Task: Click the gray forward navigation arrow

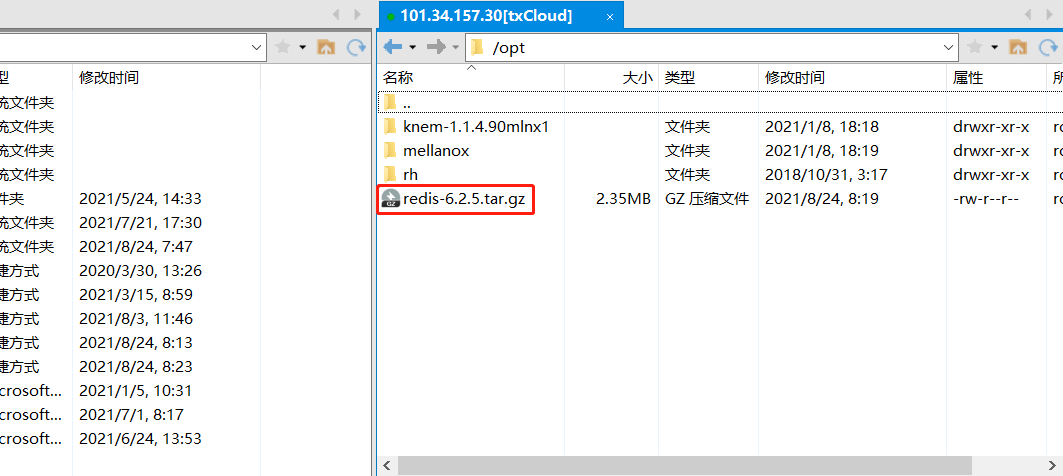Action: pos(436,47)
